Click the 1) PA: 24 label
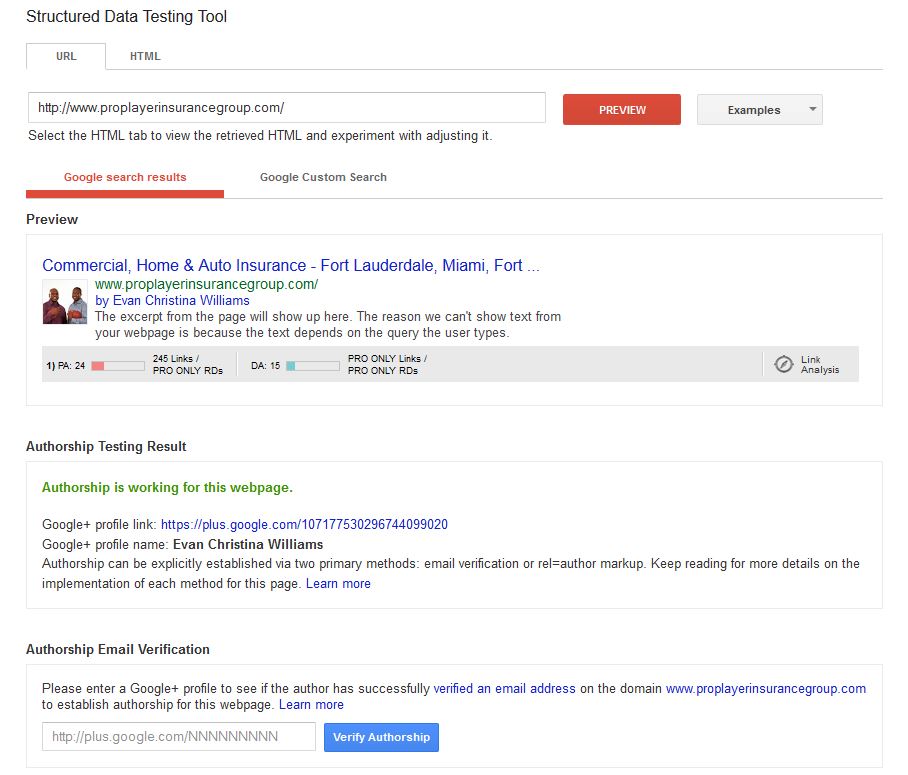 (x=65, y=365)
